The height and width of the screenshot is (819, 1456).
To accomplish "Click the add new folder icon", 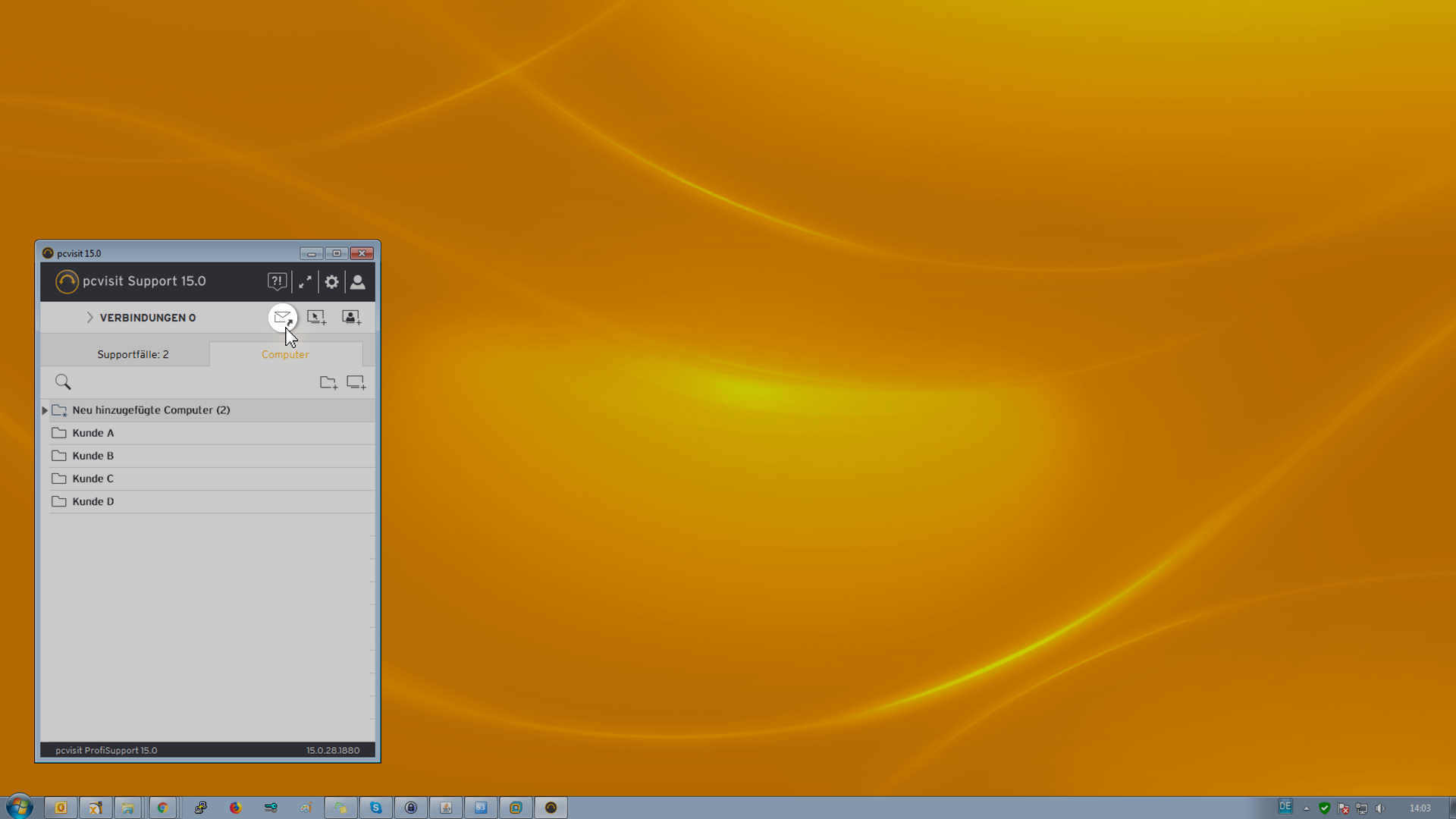I will coord(328,382).
